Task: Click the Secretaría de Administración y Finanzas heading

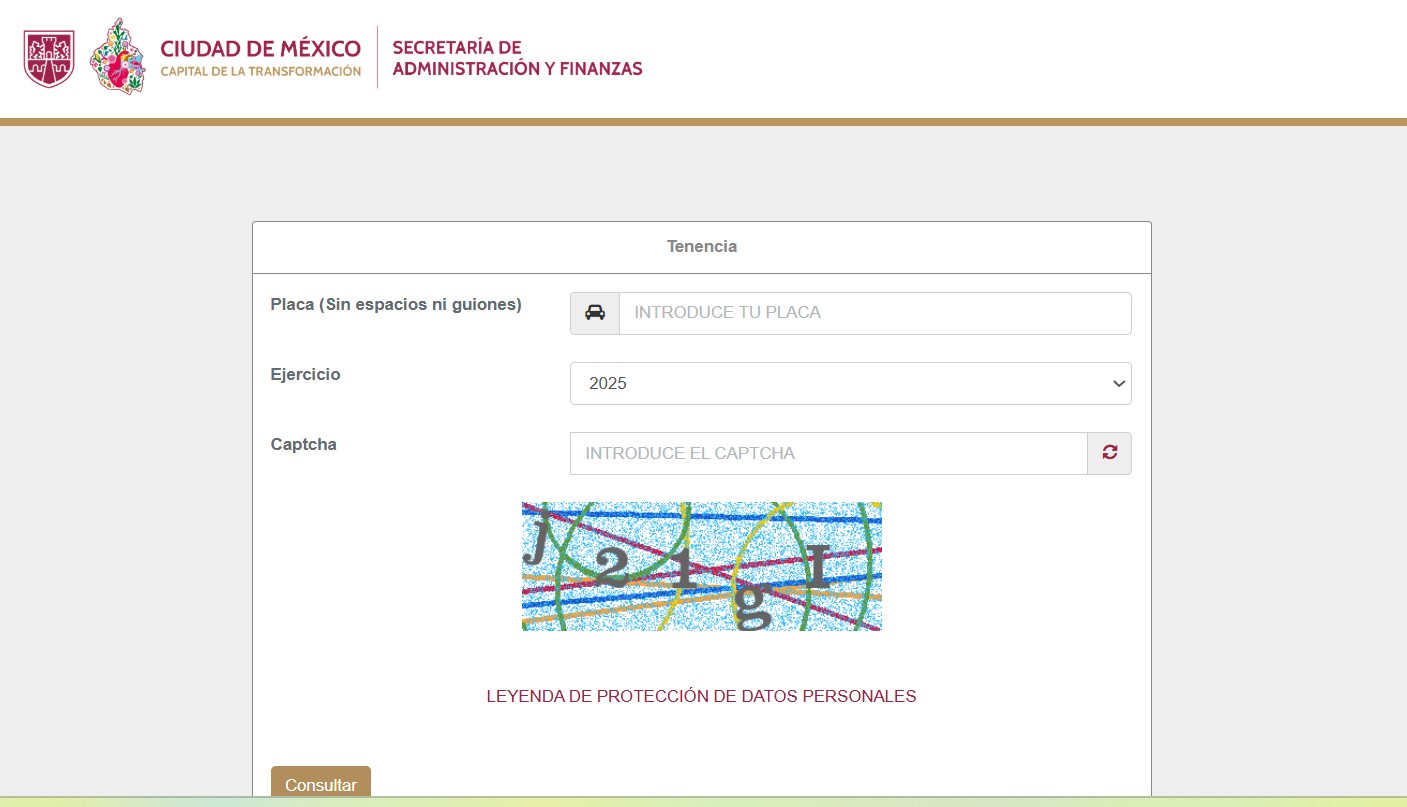Action: point(517,57)
